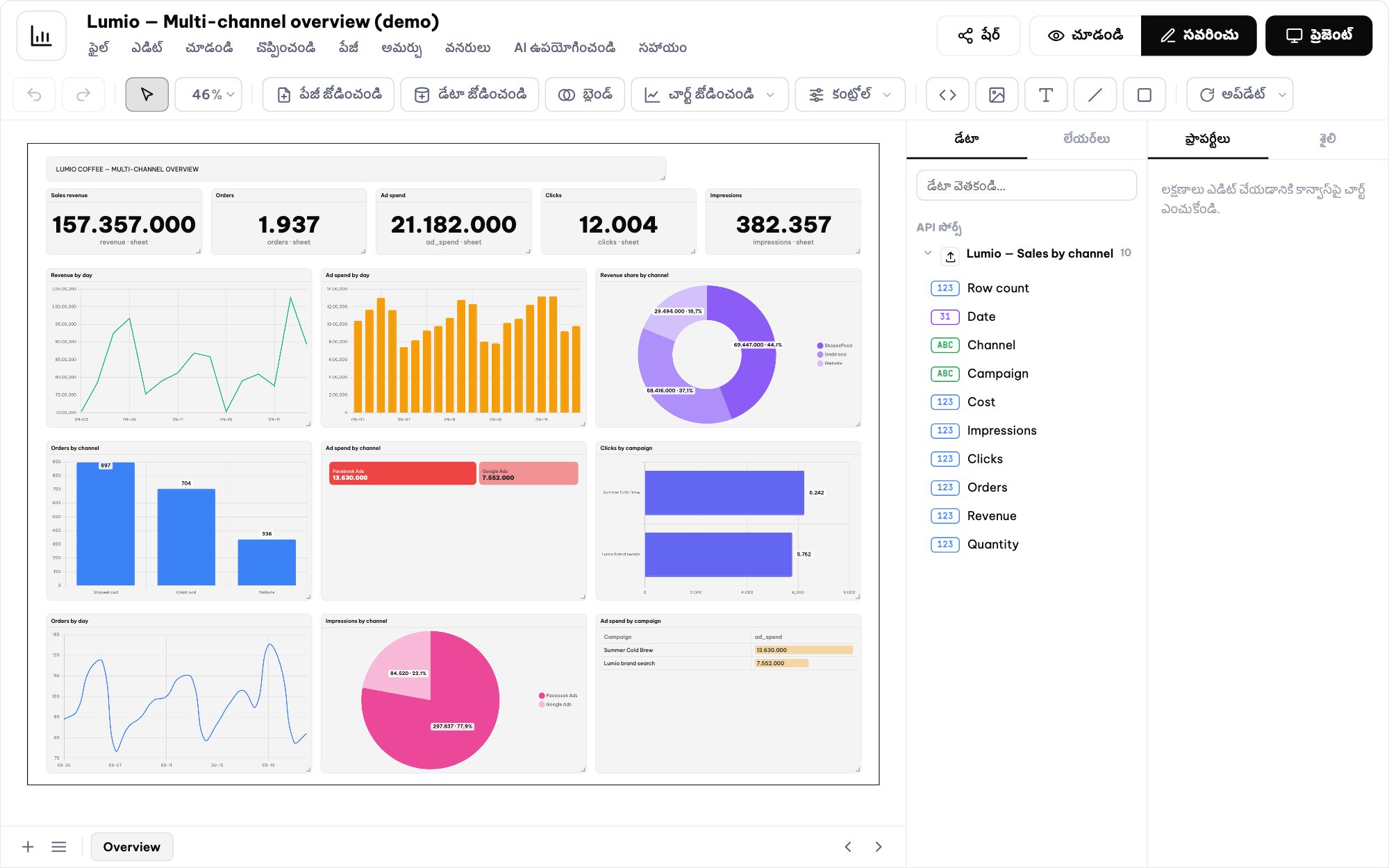Select the rectangle shape tool
Viewport: 1389px width, 868px height.
(1145, 94)
